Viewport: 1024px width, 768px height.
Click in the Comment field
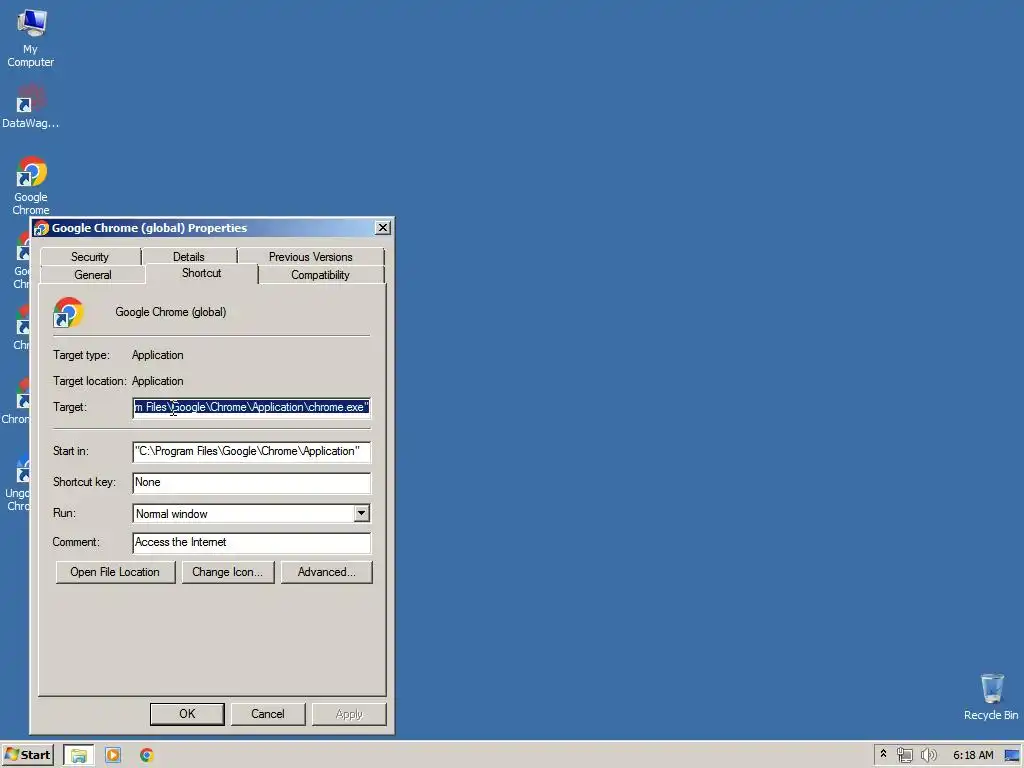pyautogui.click(x=251, y=543)
